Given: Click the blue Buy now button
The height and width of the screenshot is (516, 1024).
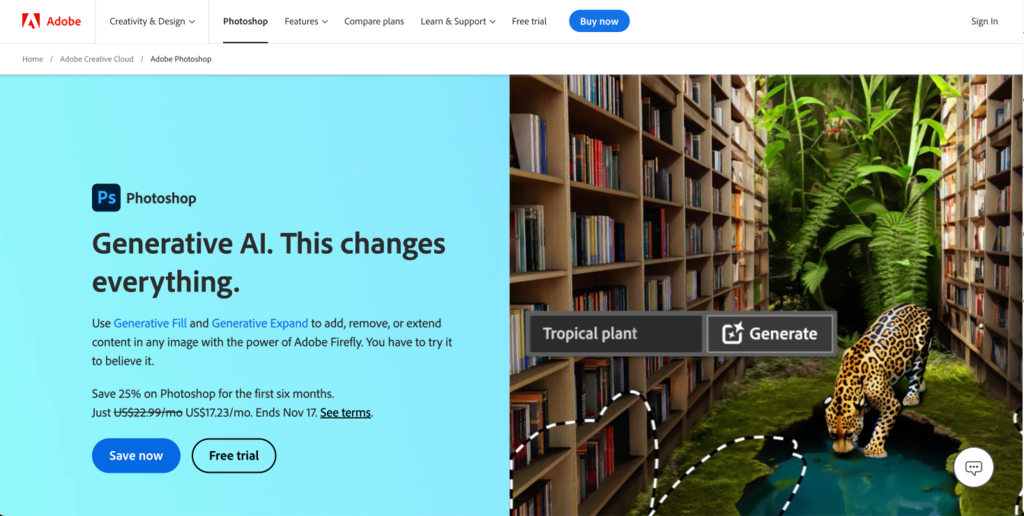Looking at the screenshot, I should tap(599, 21).
